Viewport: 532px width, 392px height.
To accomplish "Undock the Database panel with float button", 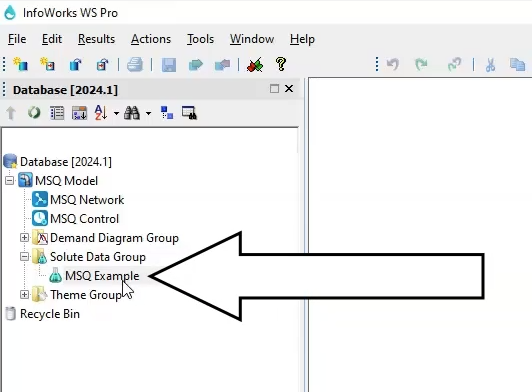I will [x=274, y=89].
